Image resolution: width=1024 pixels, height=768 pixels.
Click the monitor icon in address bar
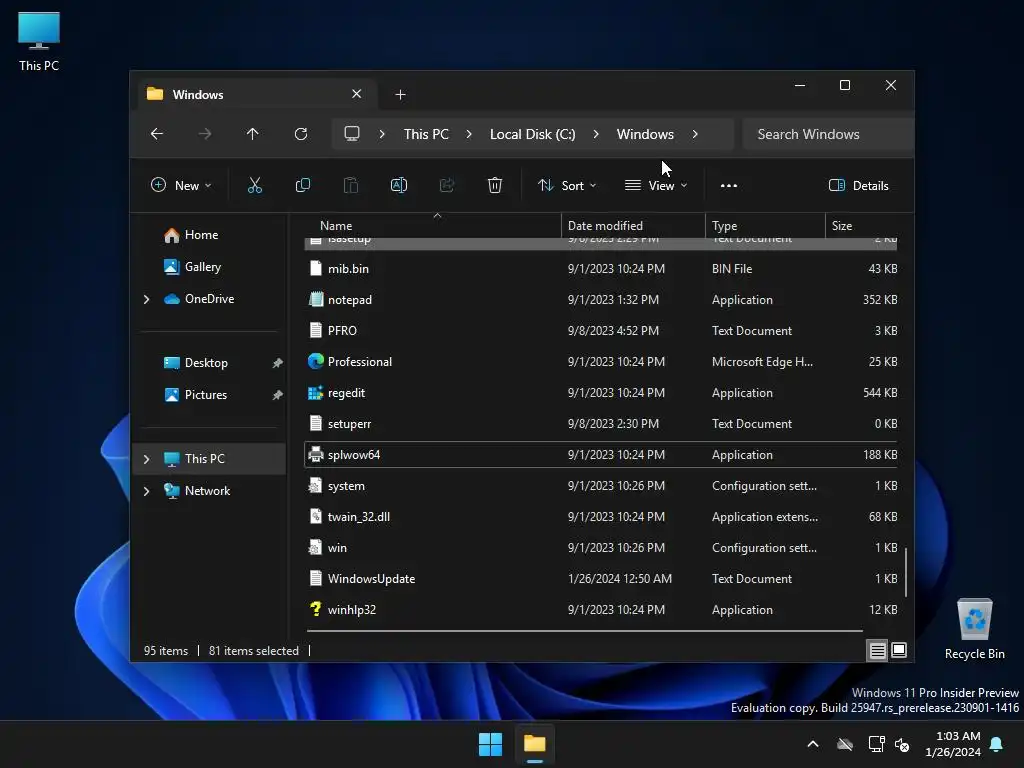(x=352, y=134)
